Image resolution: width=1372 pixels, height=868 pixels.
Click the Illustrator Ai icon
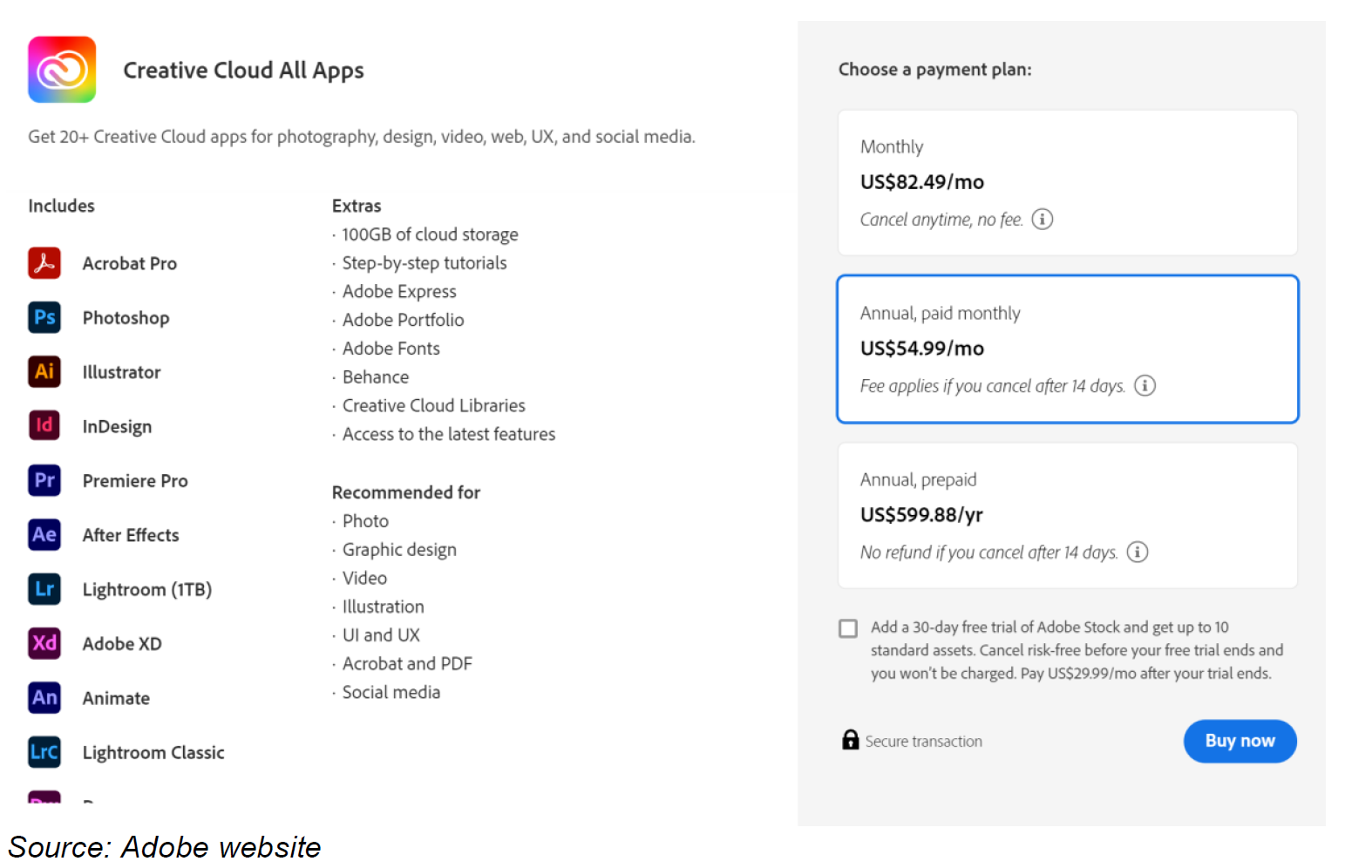(44, 371)
